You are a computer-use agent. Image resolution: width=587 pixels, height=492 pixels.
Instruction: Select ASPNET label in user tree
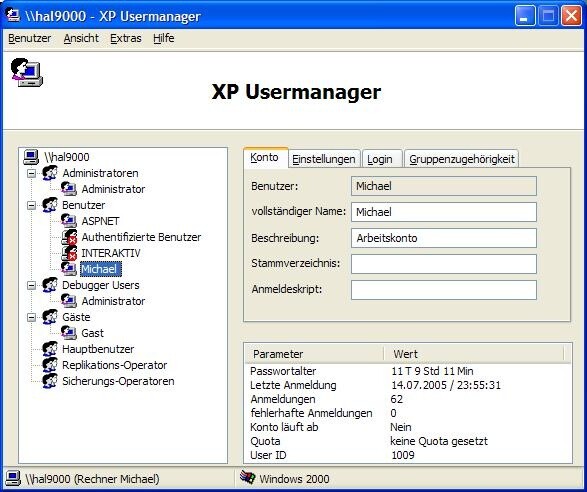100,221
